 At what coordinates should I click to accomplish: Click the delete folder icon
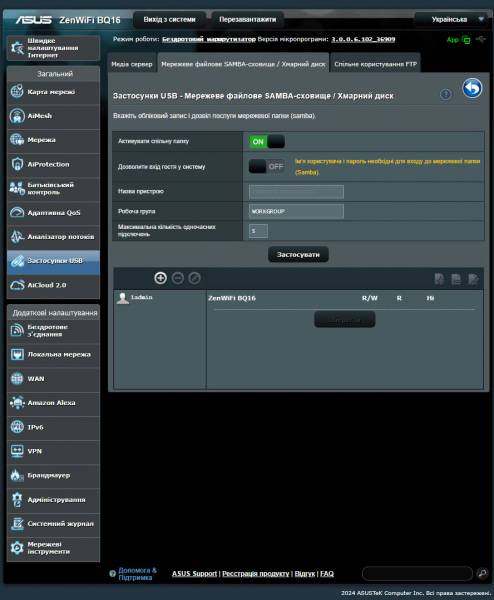456,279
